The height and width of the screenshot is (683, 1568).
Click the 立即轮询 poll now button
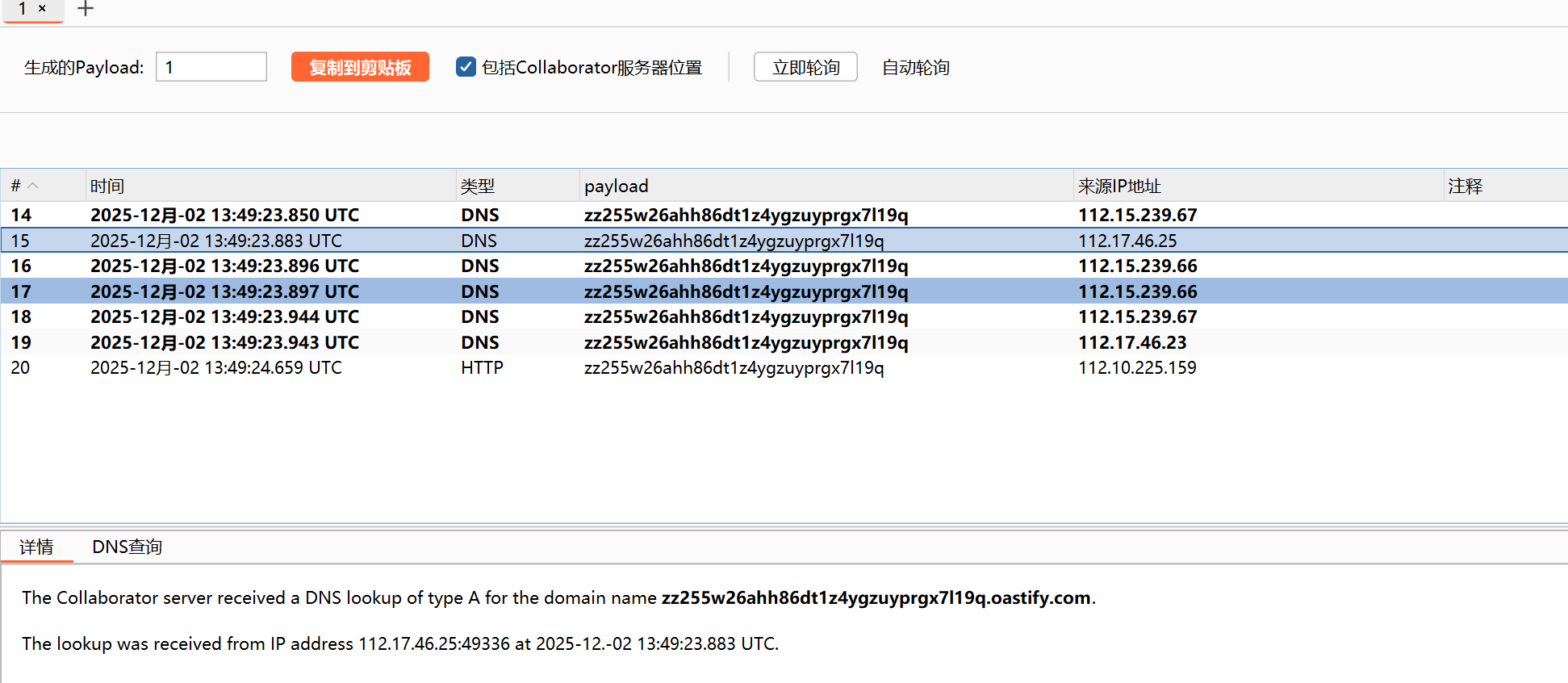click(x=805, y=67)
